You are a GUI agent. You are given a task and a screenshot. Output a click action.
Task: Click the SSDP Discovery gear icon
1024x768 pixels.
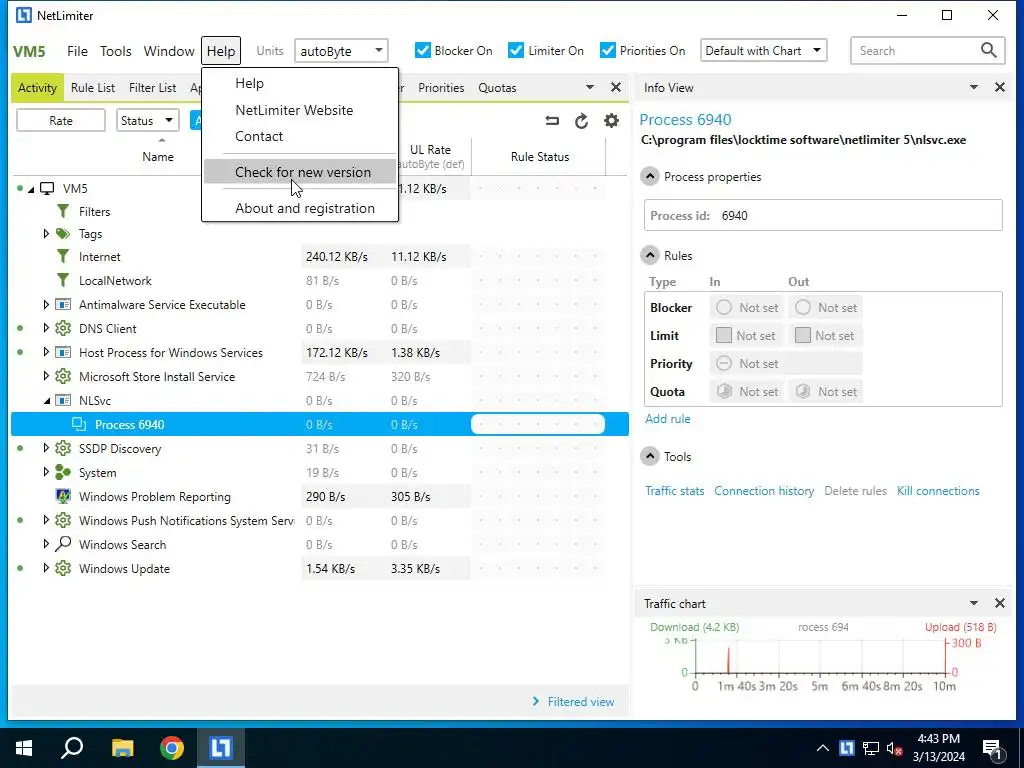[x=63, y=449]
